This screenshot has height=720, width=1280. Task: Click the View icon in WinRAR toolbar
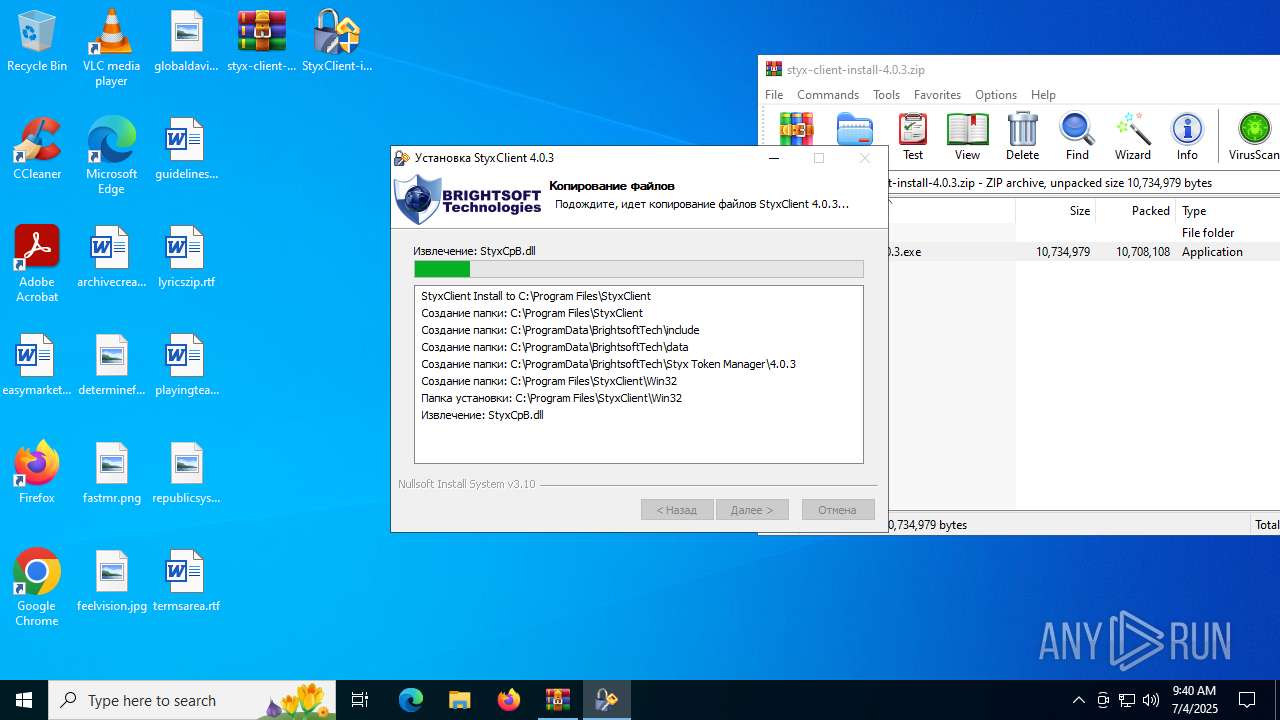[967, 137]
